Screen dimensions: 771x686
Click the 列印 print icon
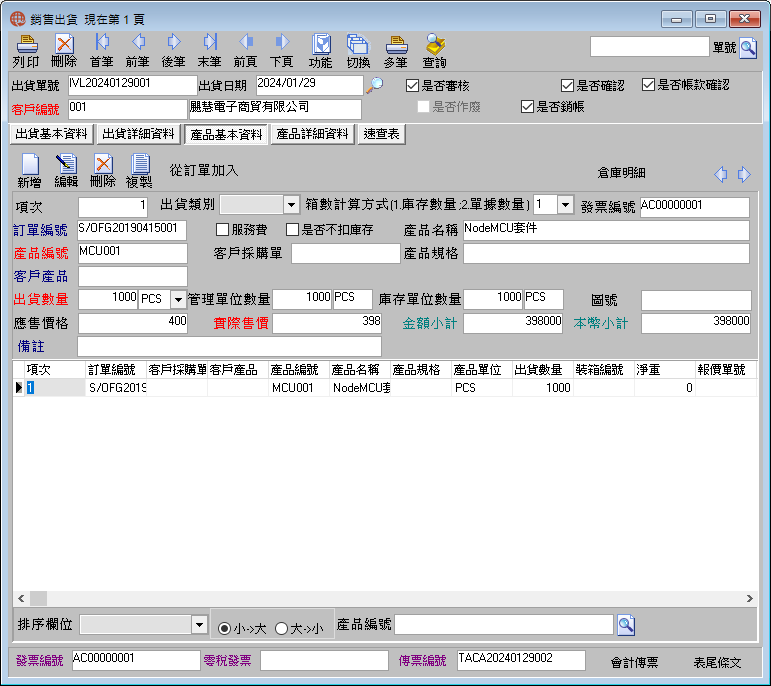(x=26, y=51)
